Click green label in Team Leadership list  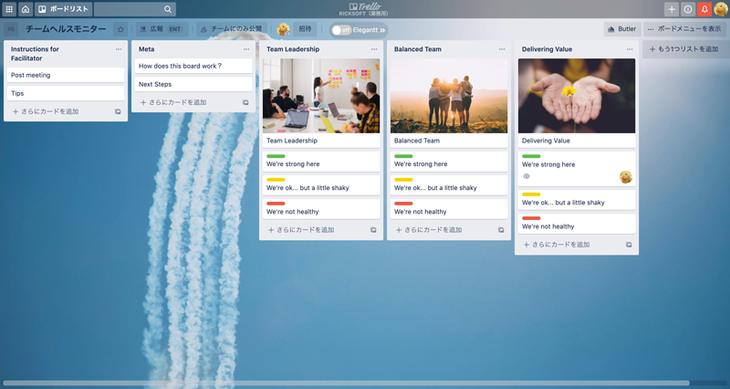pos(276,156)
